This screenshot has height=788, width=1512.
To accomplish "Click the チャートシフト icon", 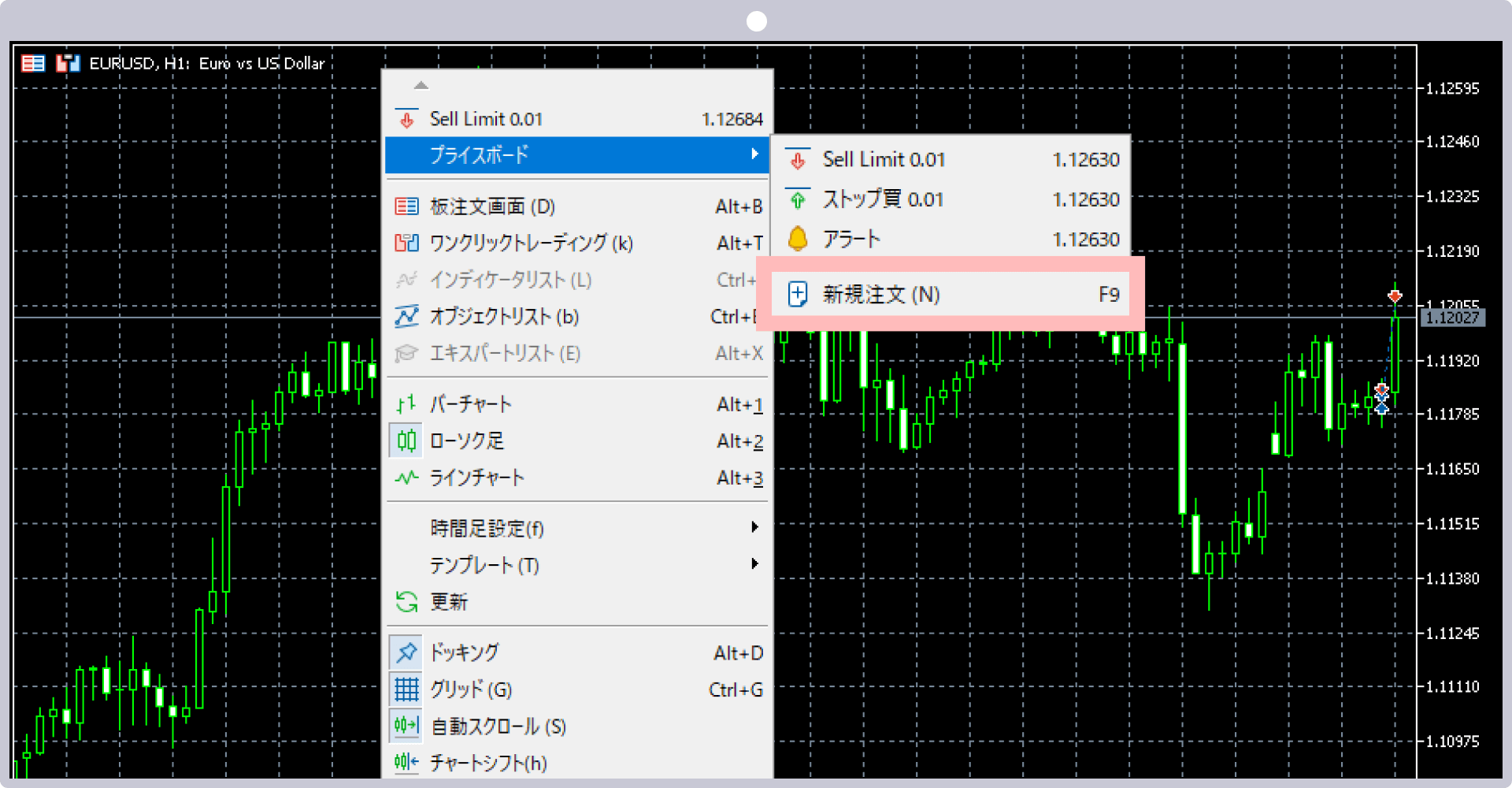I will click(x=406, y=762).
